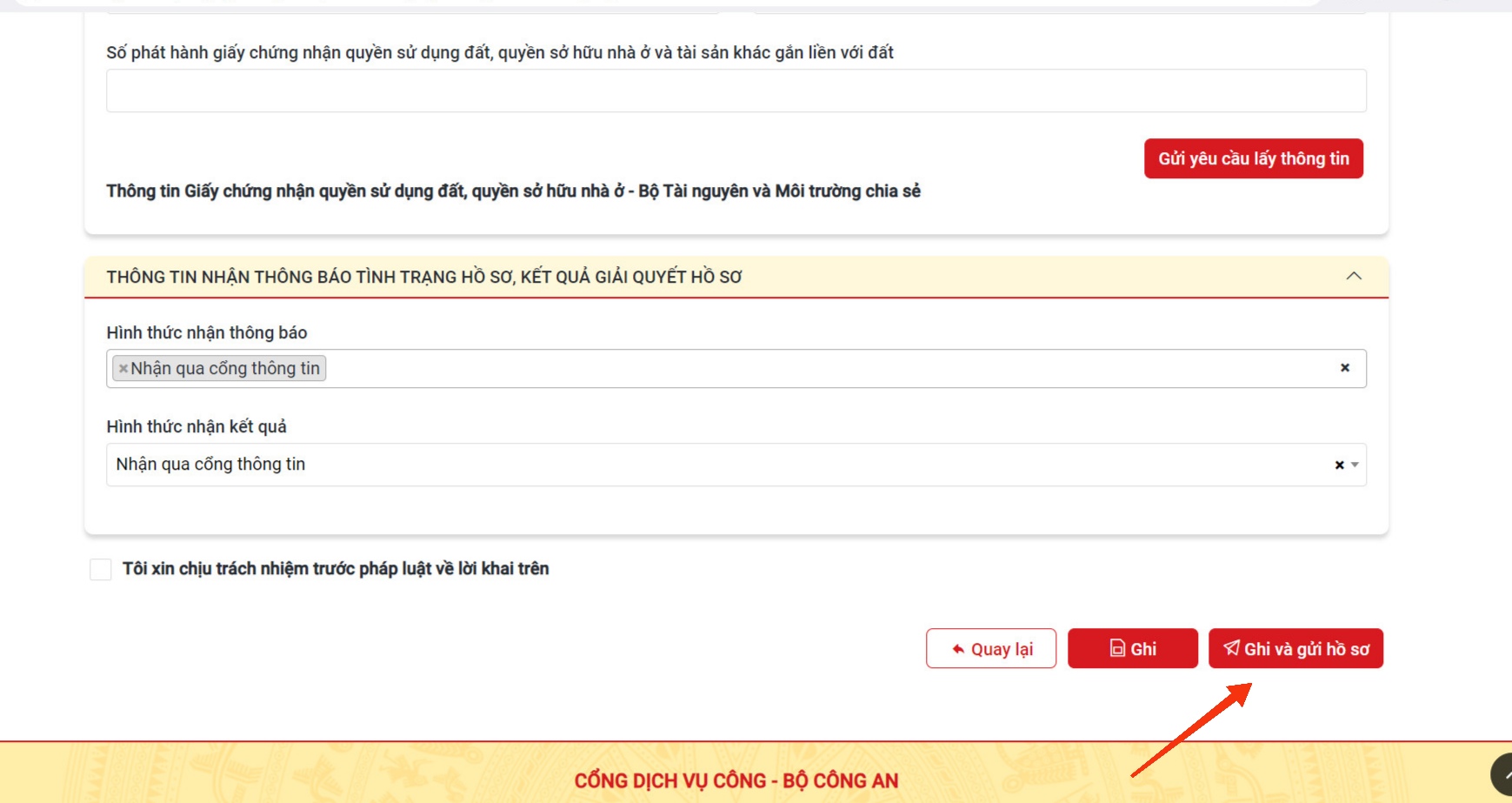Tick the legal responsibility declaration checkbox

(101, 569)
